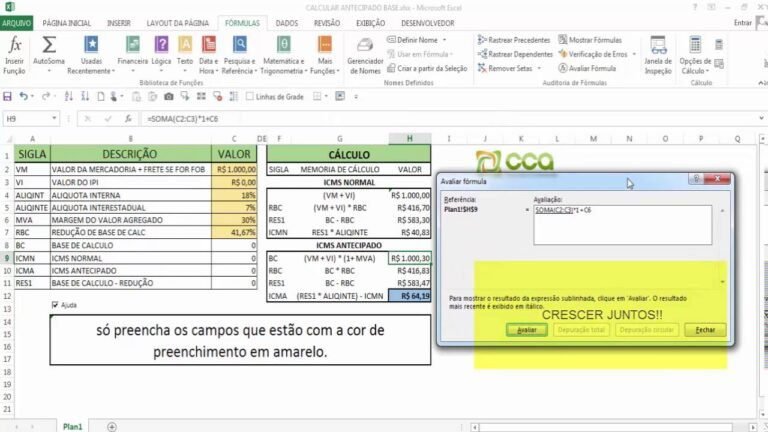This screenshot has width=768, height=432.
Task: Open the ARQUIVO tab
Action: click(x=17, y=23)
